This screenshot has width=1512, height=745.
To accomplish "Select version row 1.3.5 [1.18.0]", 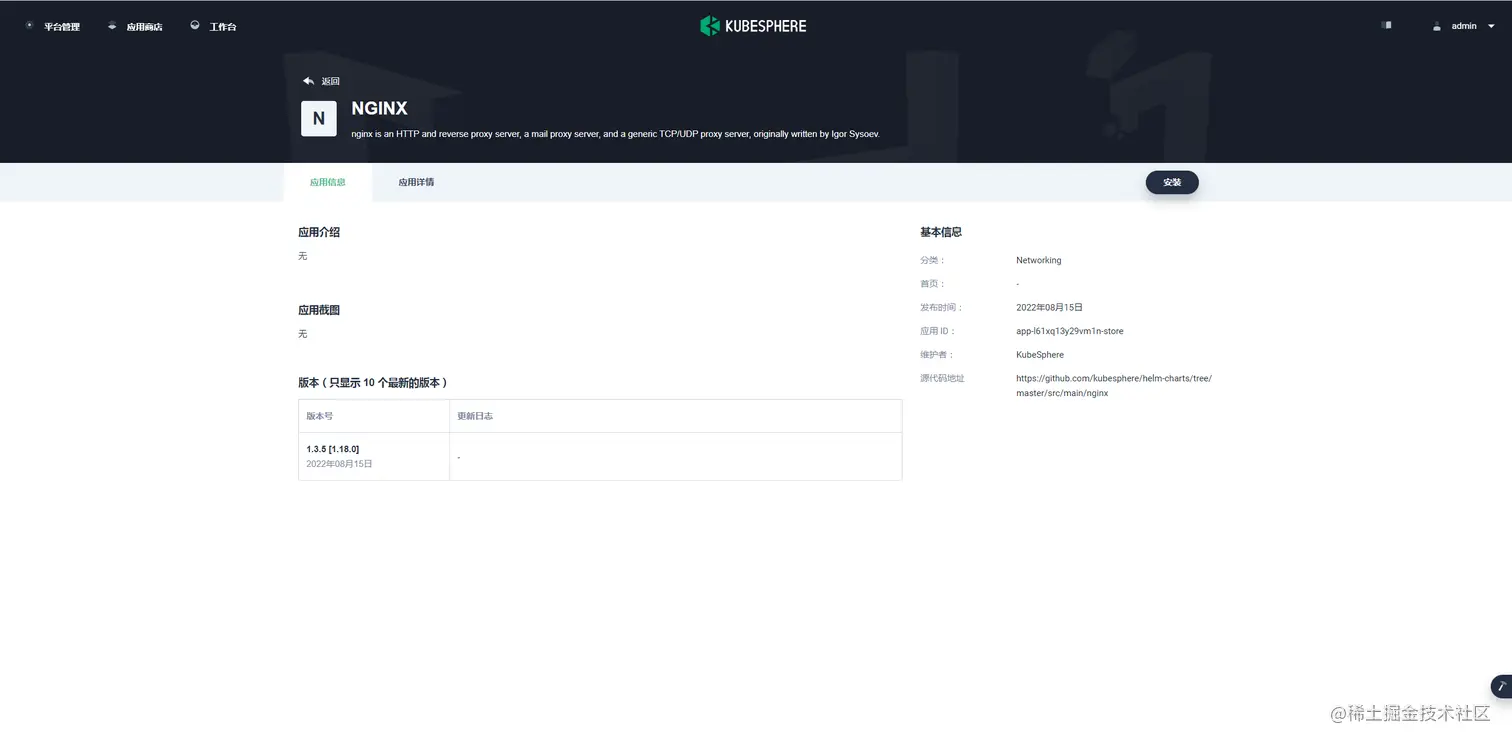I will click(600, 456).
